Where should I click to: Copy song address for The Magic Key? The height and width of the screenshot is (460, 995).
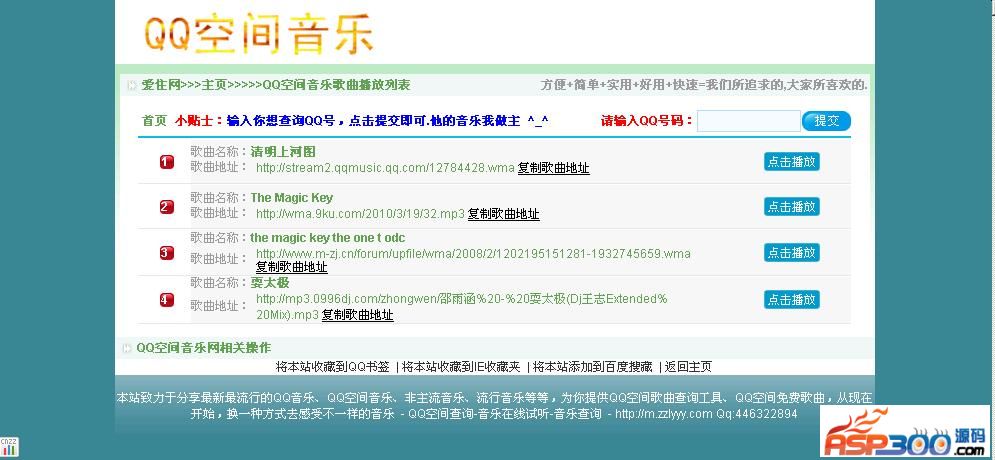coord(503,214)
